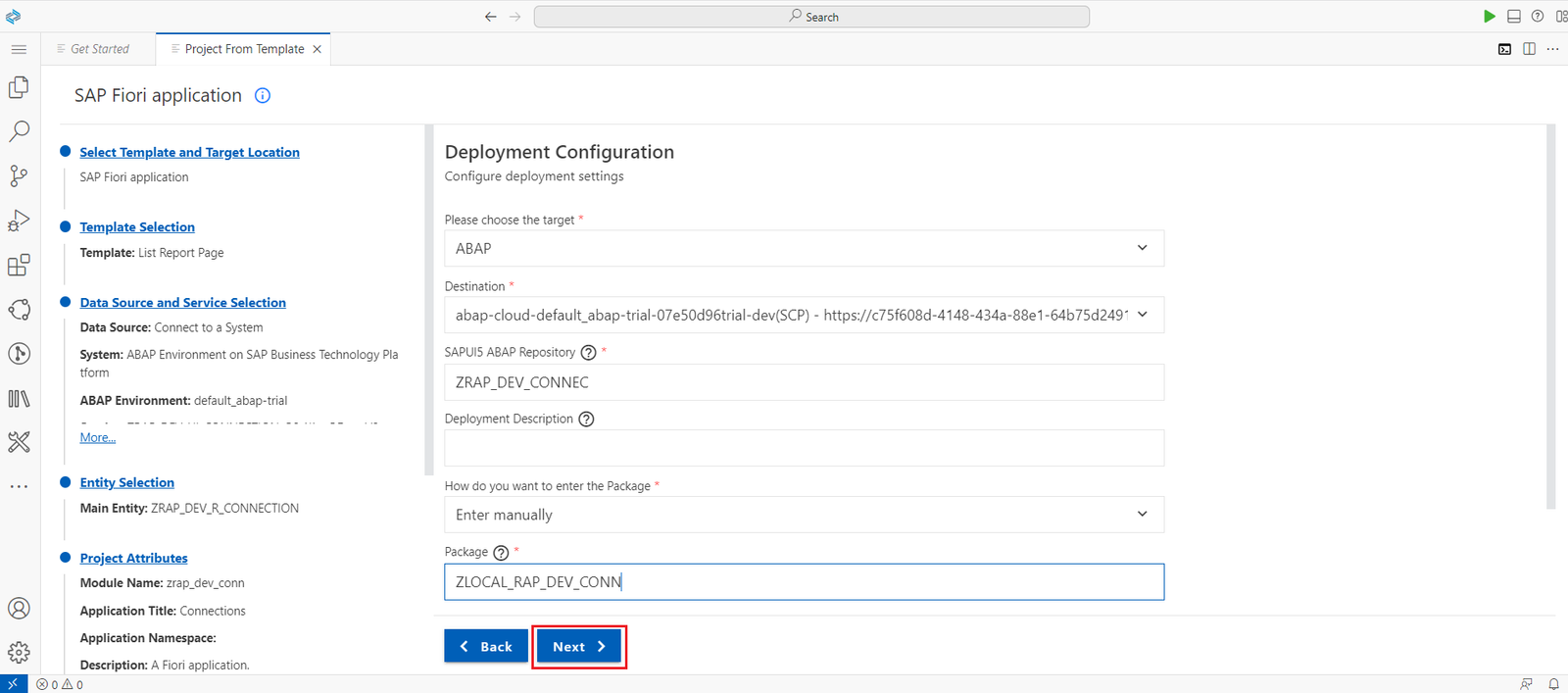Open the help question mark icon in title bar

[x=1538, y=17]
